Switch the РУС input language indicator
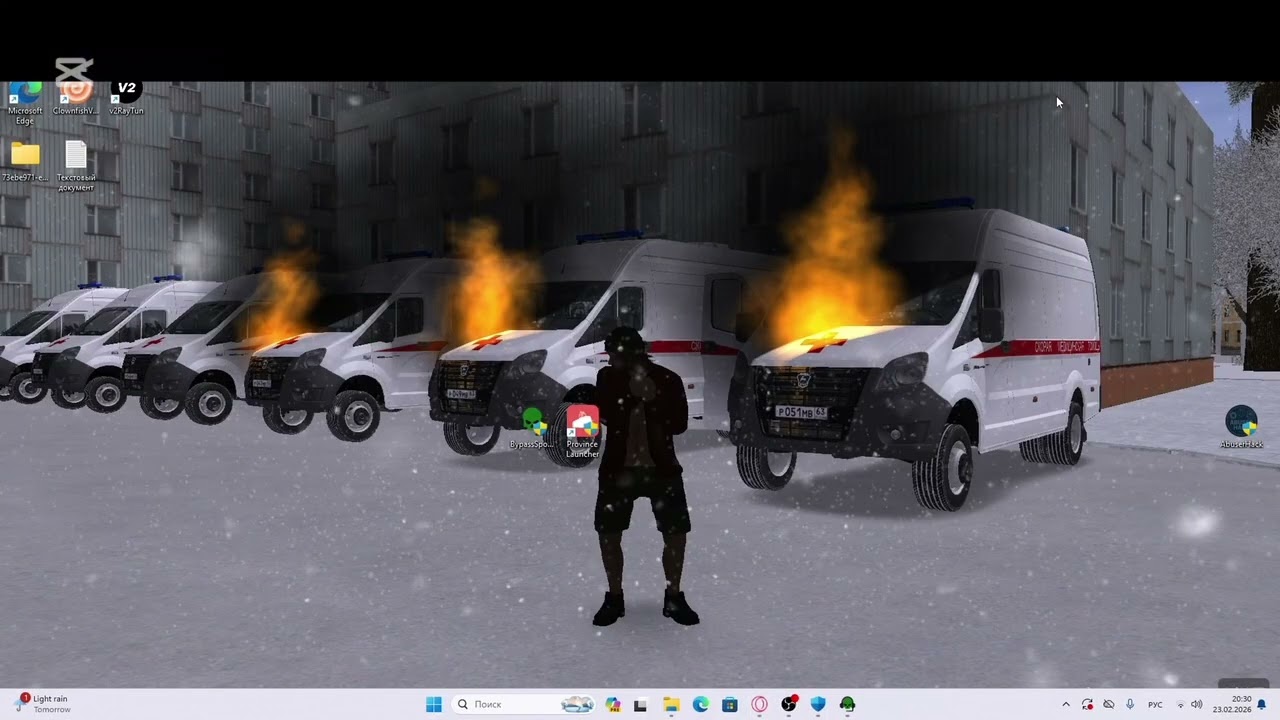 tap(1155, 705)
